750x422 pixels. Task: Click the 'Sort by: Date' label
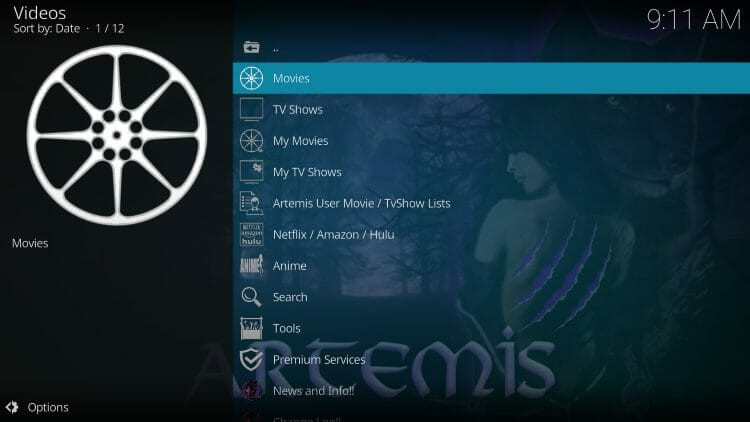pos(46,29)
